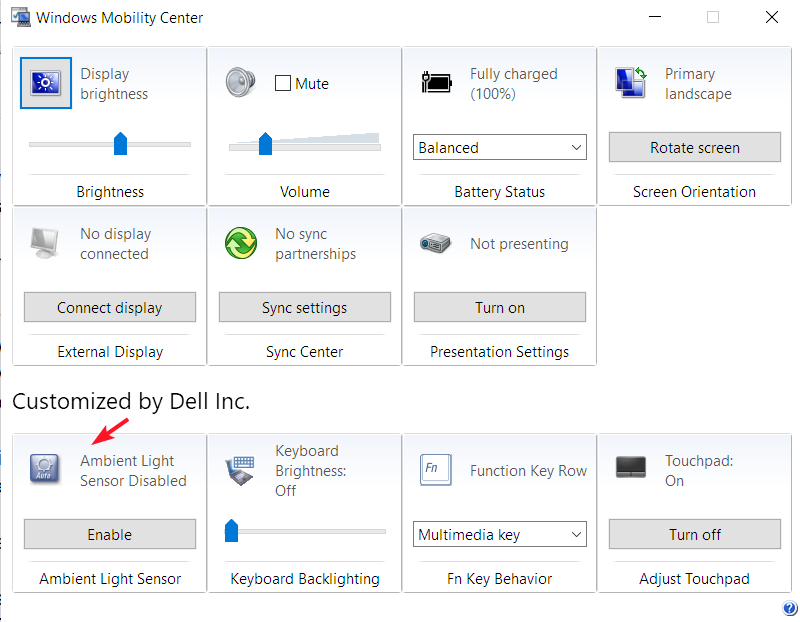Click the external display monitor icon
The width and height of the screenshot is (800, 622).
coord(46,243)
